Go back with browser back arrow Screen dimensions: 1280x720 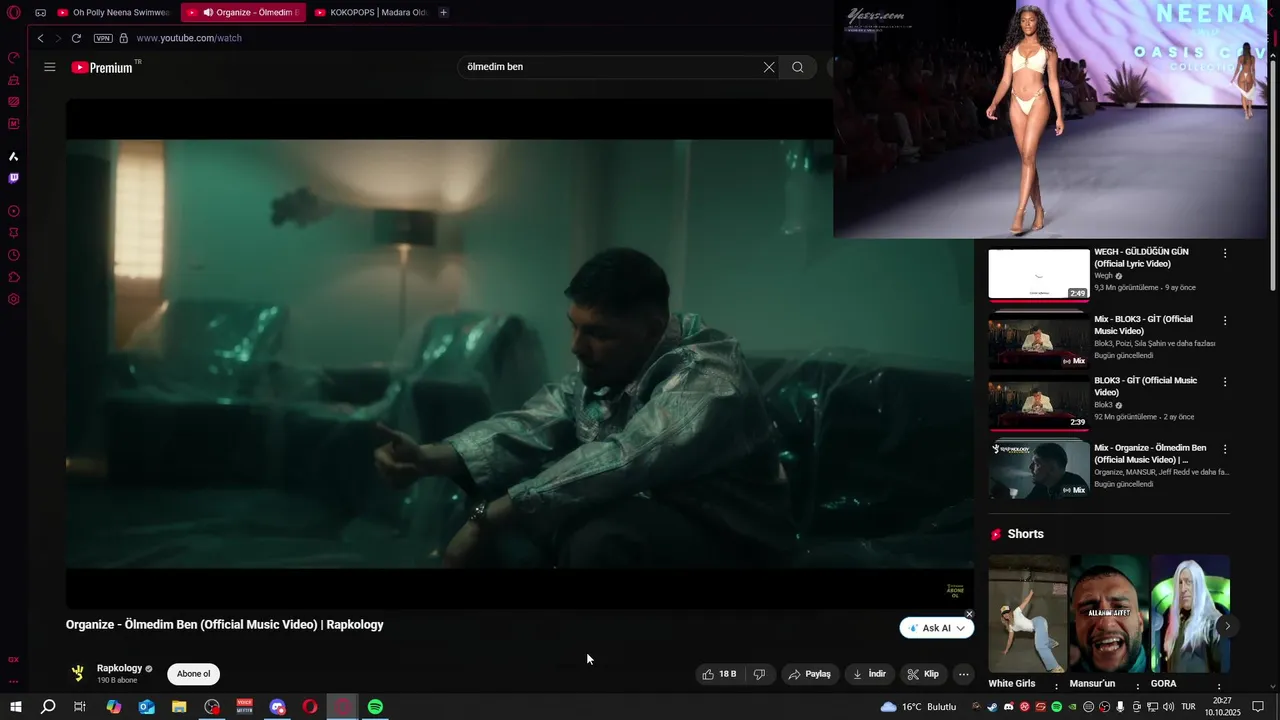(40, 38)
